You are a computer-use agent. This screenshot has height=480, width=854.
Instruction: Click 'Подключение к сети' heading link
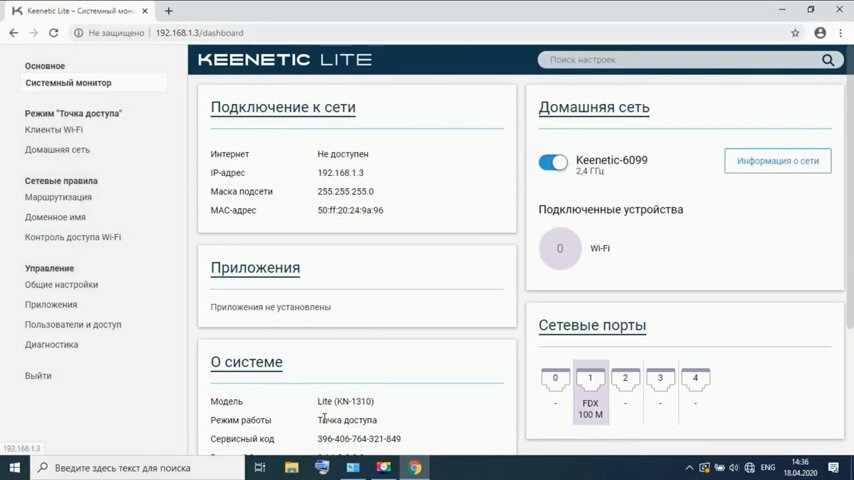pos(283,107)
